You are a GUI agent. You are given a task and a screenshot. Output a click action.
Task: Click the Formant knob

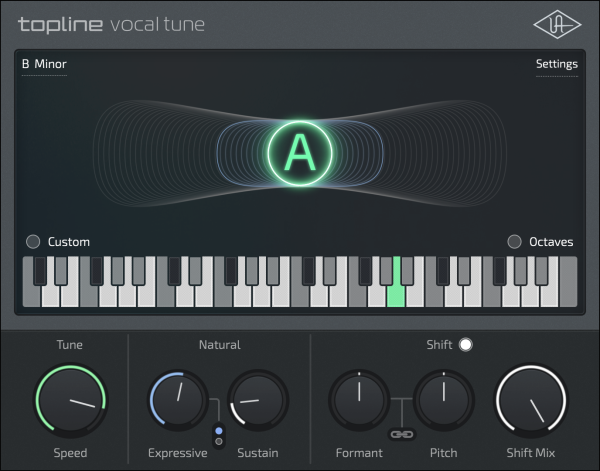point(359,400)
